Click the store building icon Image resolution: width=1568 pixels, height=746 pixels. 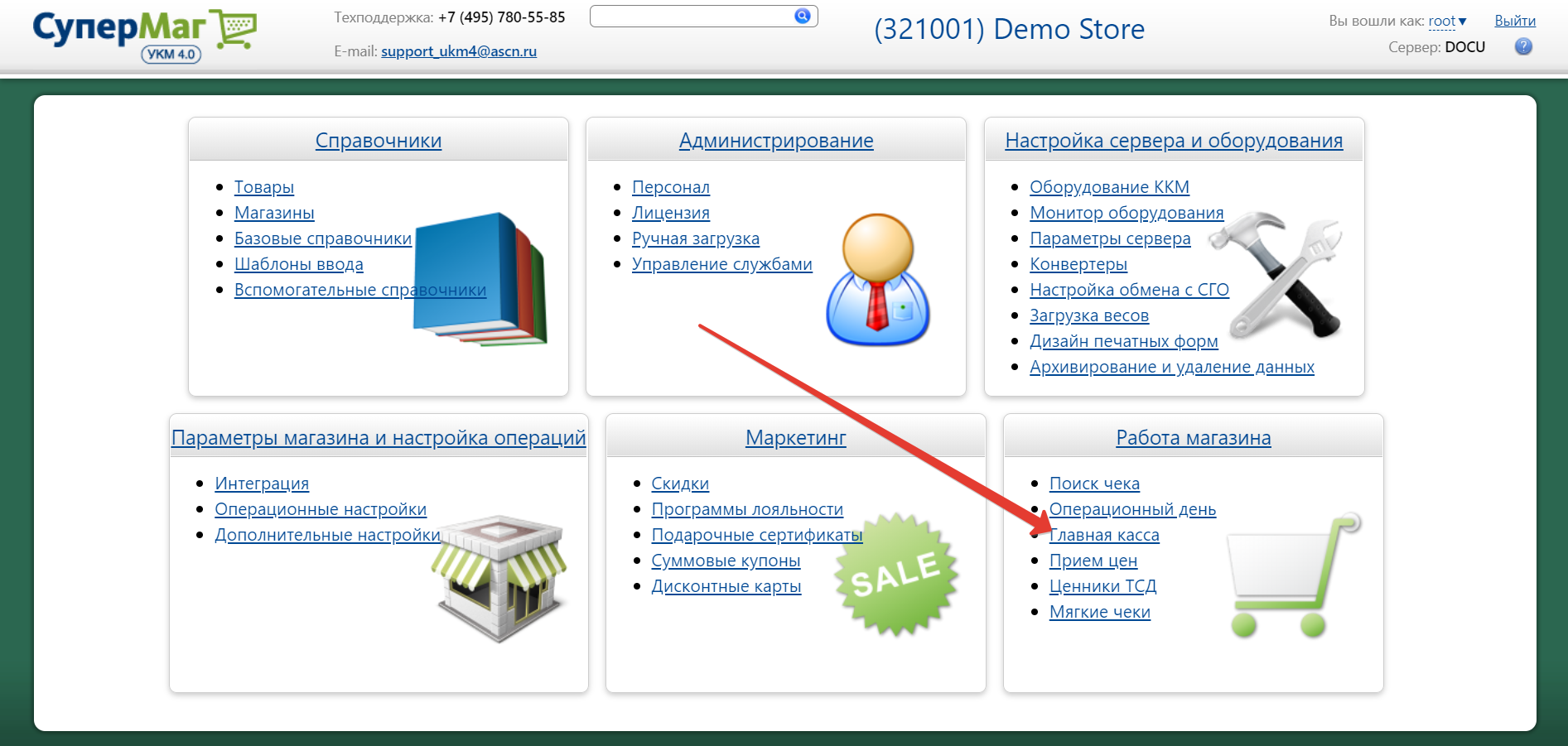pos(499,579)
